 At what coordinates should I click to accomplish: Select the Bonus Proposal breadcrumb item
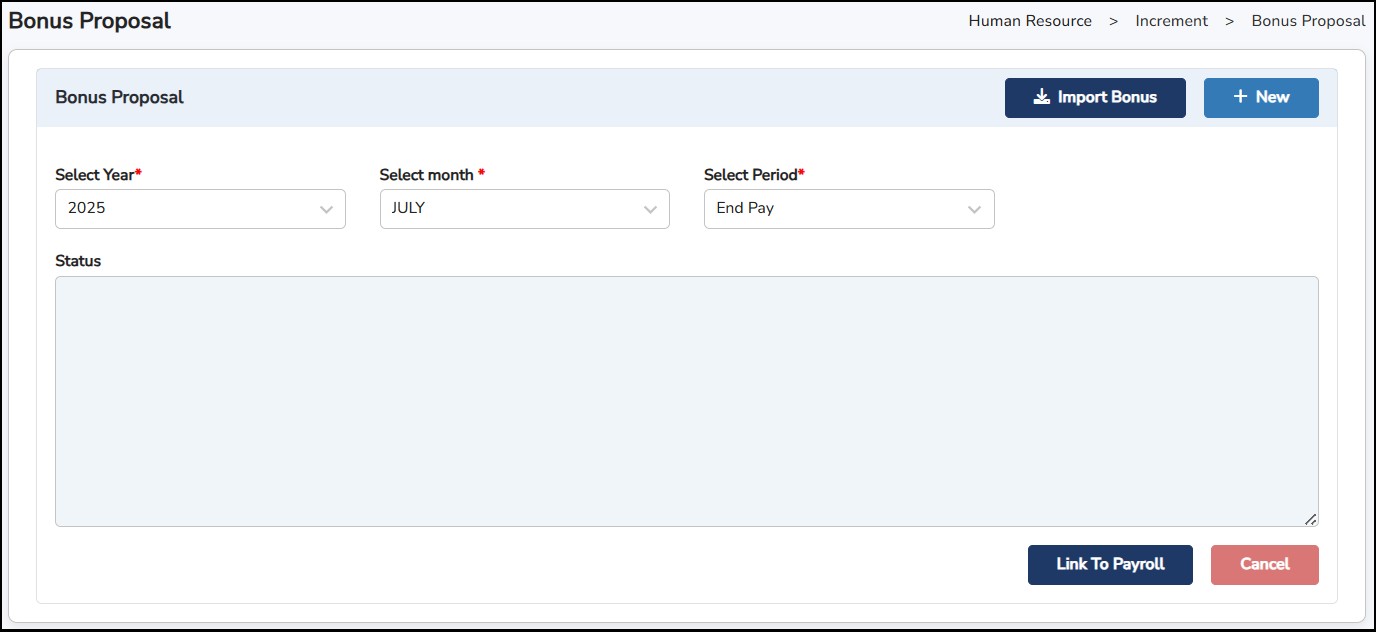1308,21
